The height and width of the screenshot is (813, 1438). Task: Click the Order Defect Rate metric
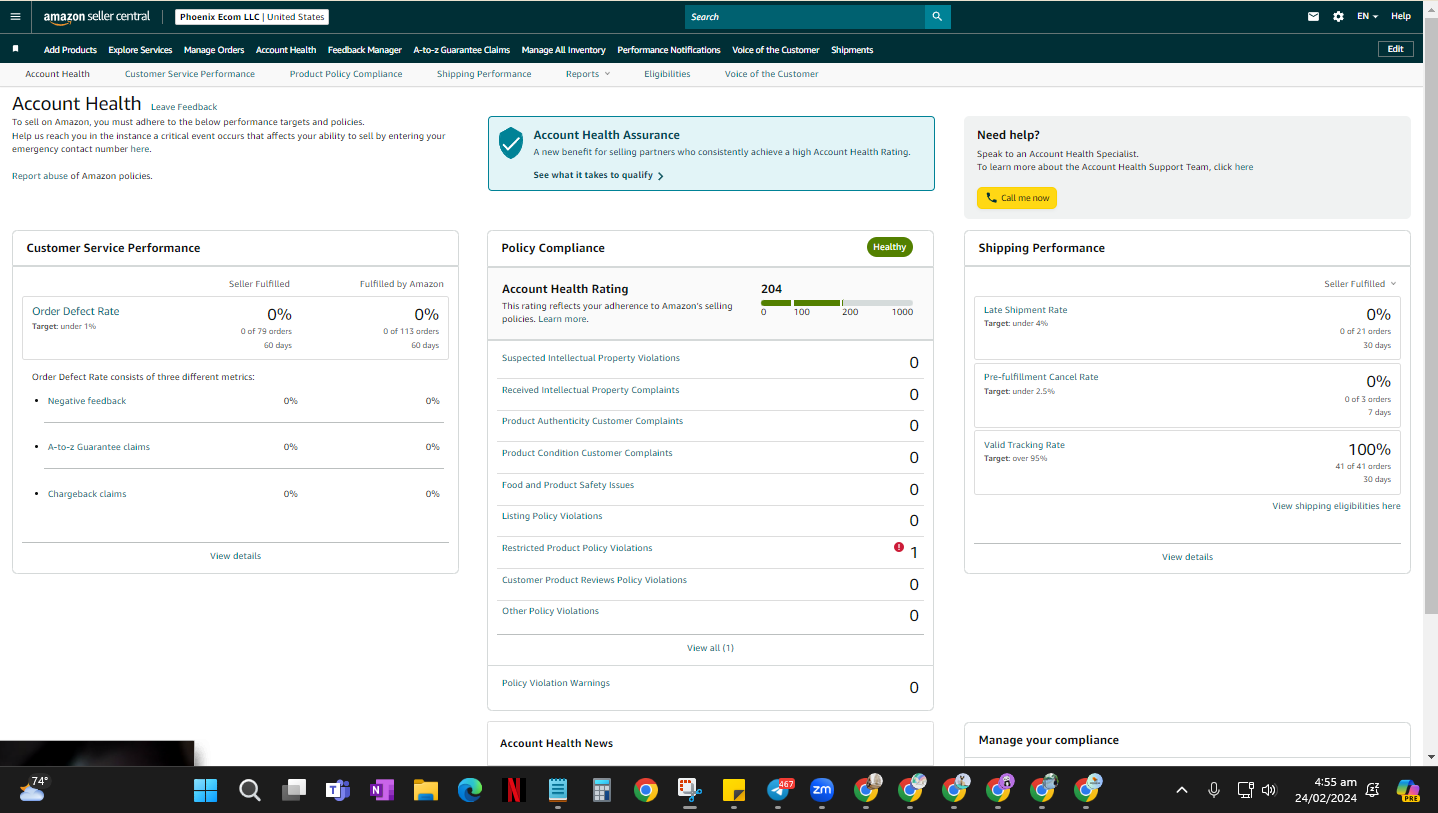pos(75,311)
